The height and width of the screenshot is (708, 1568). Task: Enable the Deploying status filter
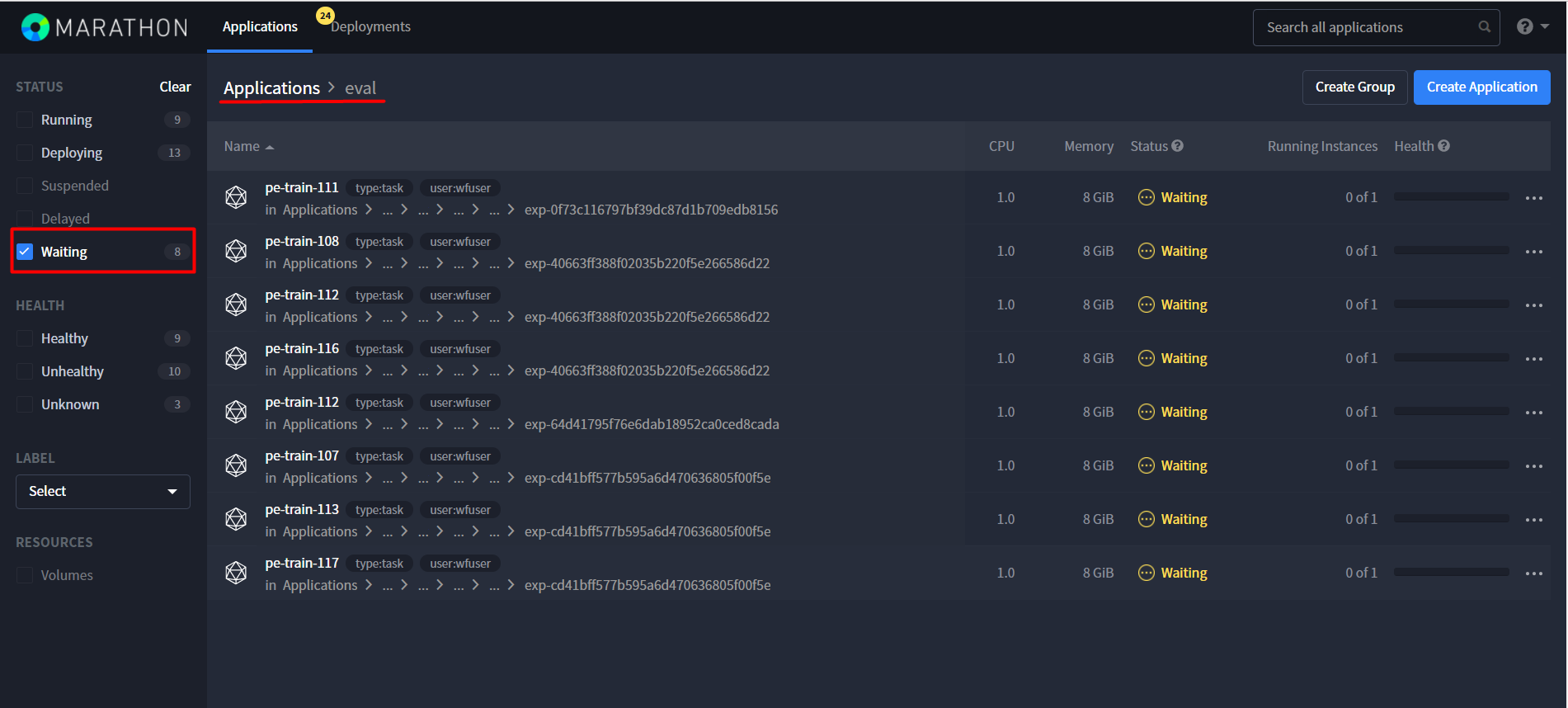tap(25, 153)
